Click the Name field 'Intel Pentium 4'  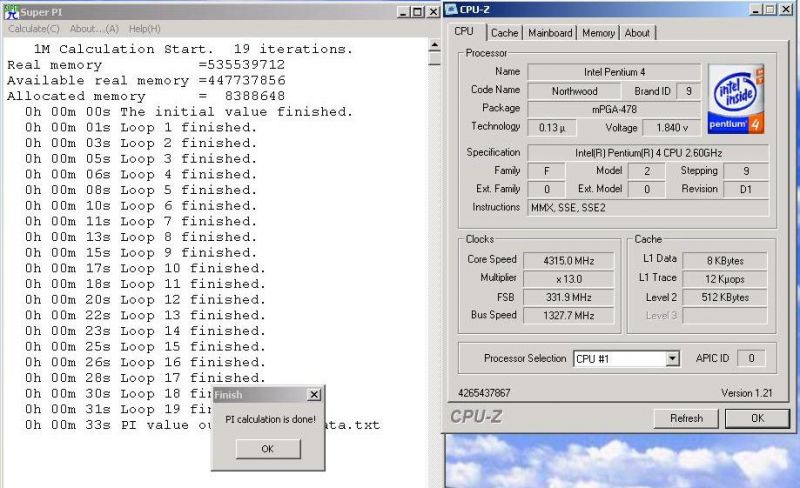pyautogui.click(x=614, y=72)
